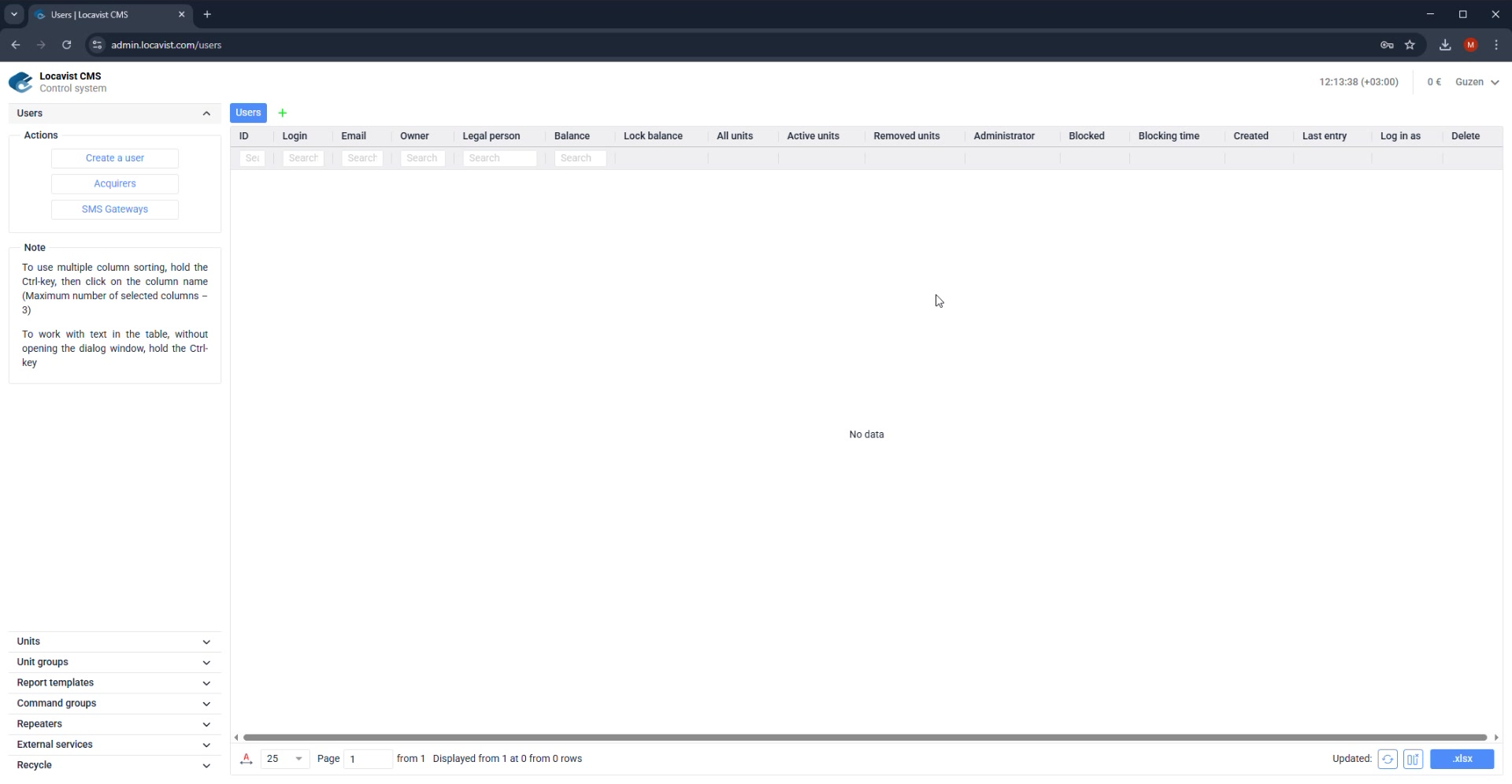Open the password key icon in address bar
The image size is (1512, 784).
coord(1388,45)
